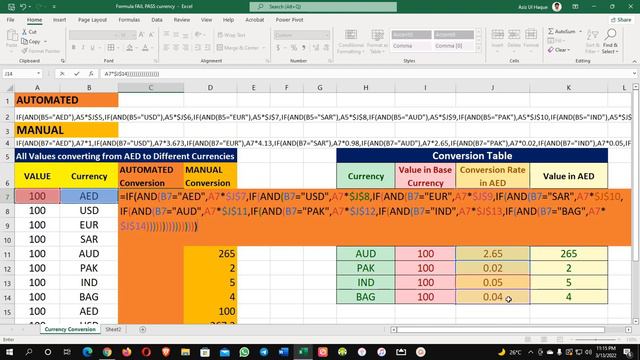Viewport: 640px width, 360px height.
Task: Open Word from the taskbar
Action: (x=284, y=352)
